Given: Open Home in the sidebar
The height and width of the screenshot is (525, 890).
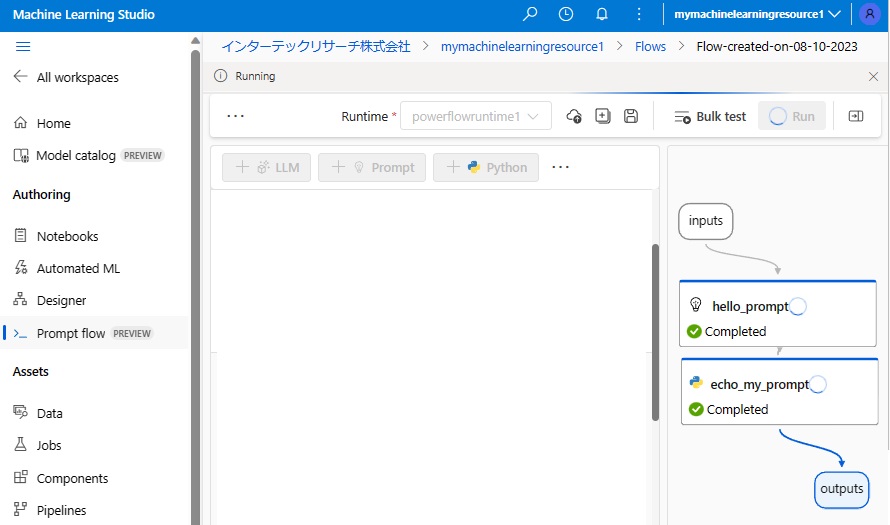Looking at the screenshot, I should point(43,123).
